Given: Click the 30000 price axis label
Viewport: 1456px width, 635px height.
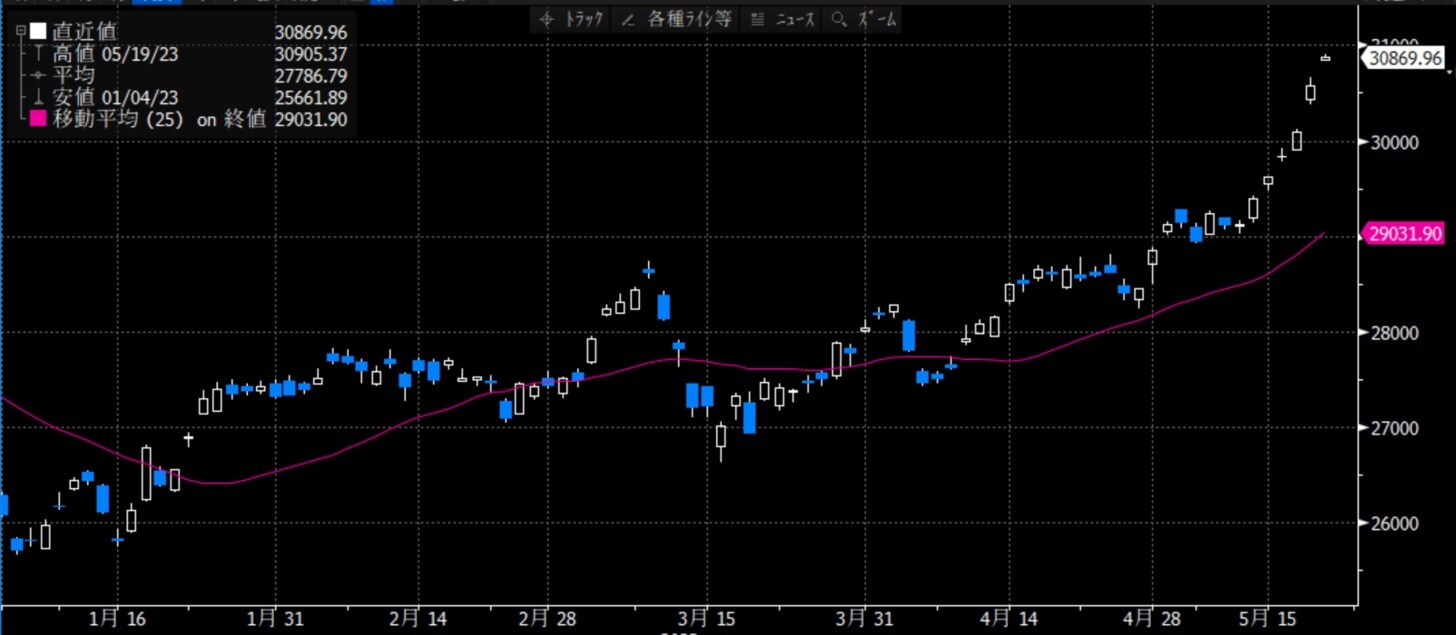Looking at the screenshot, I should click(x=1394, y=142).
